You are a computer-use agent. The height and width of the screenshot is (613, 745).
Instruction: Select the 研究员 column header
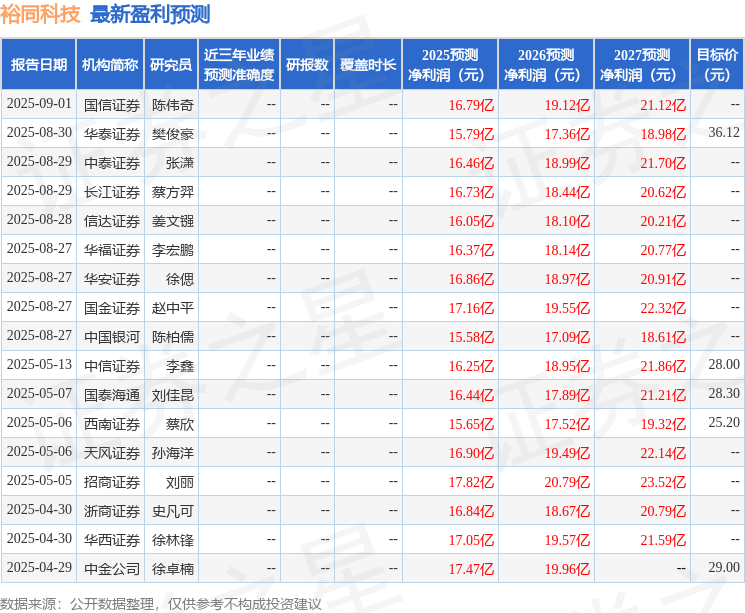tap(171, 65)
